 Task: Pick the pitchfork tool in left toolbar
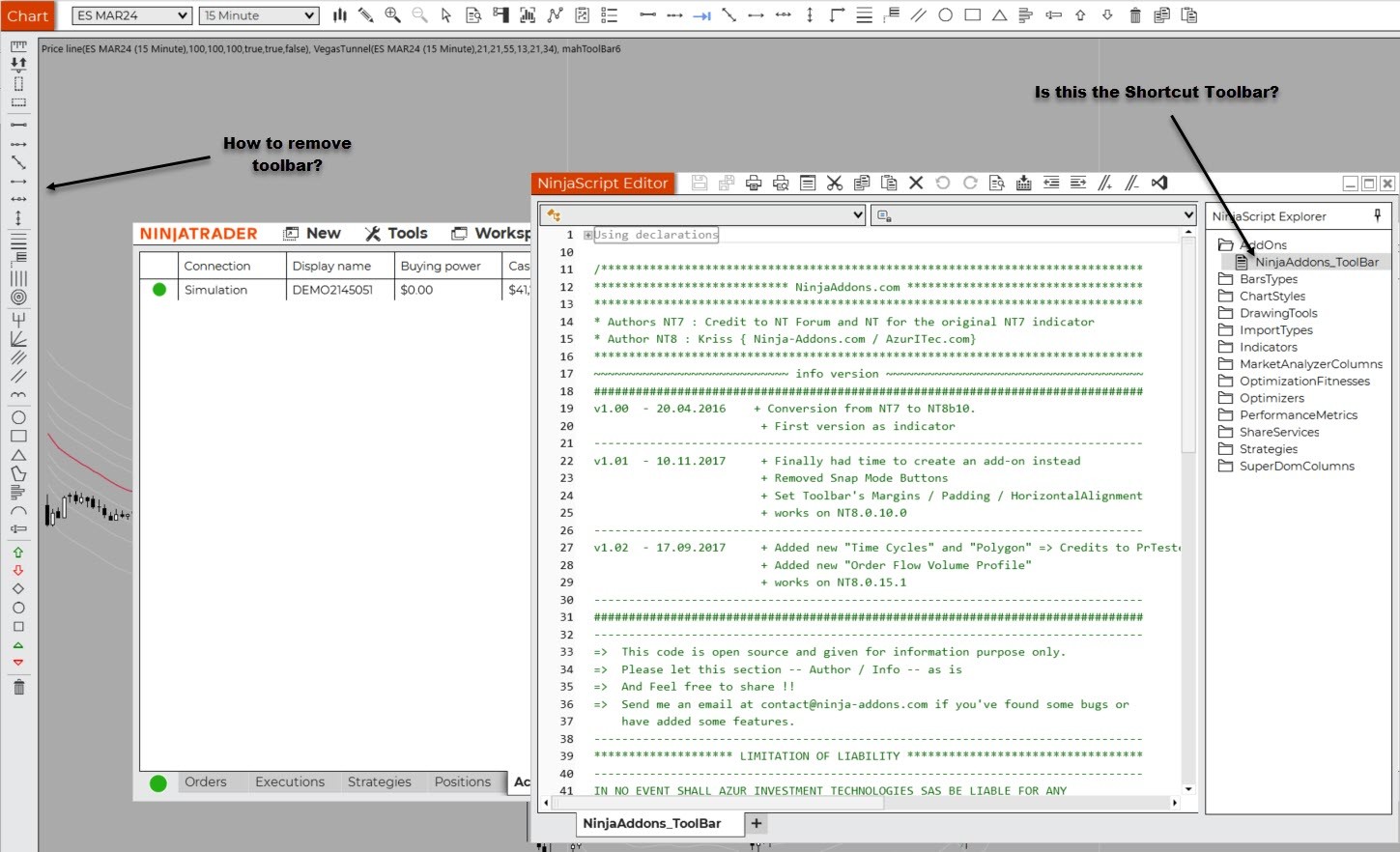(18, 319)
